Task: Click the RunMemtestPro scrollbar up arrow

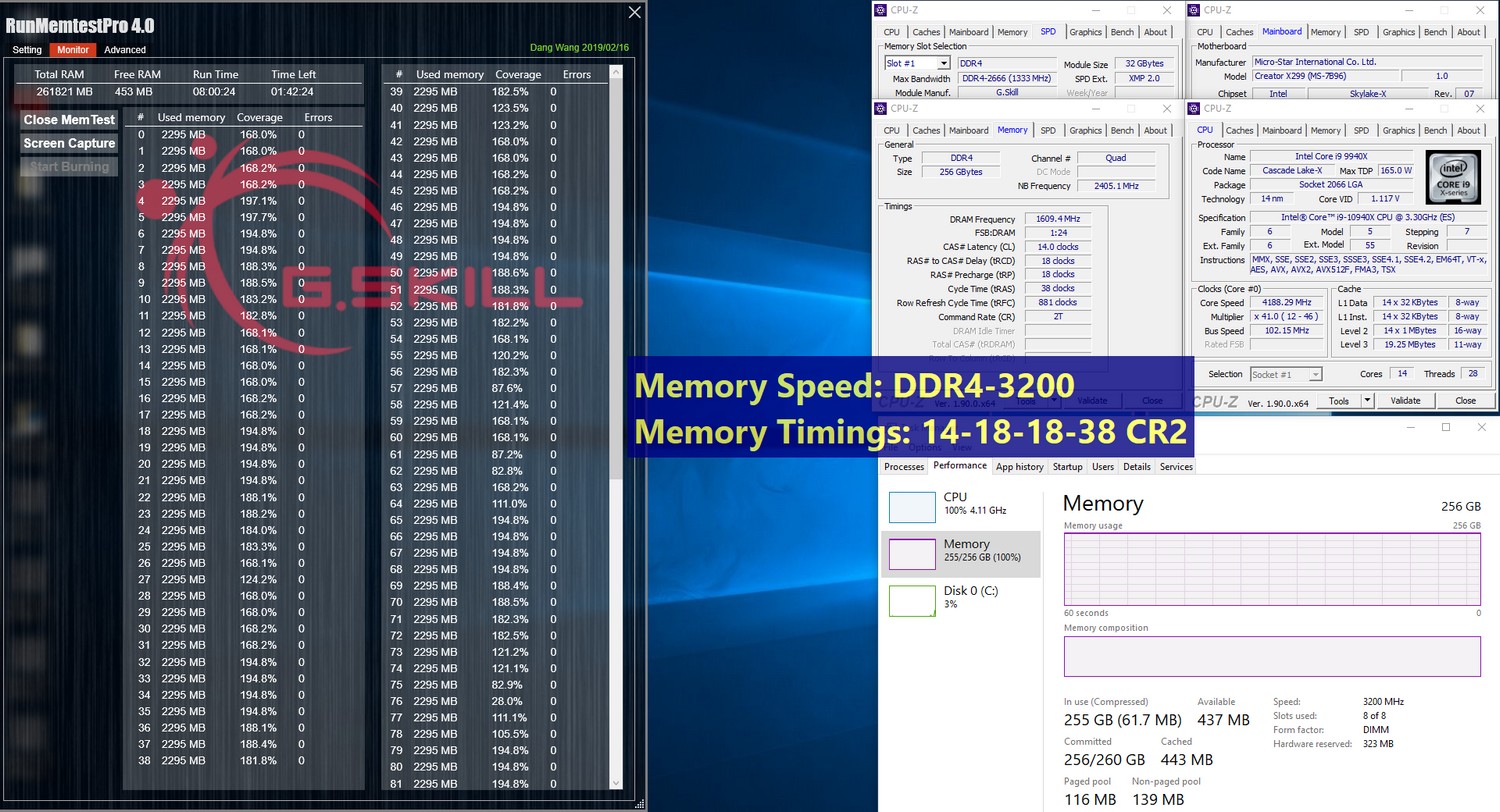Action: point(616,73)
